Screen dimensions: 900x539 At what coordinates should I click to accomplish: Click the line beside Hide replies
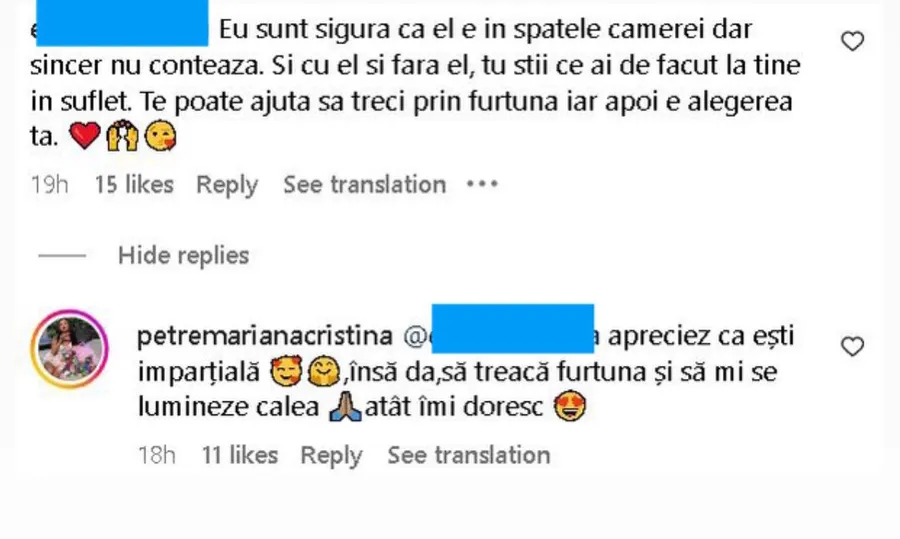pyautogui.click(x=62, y=255)
